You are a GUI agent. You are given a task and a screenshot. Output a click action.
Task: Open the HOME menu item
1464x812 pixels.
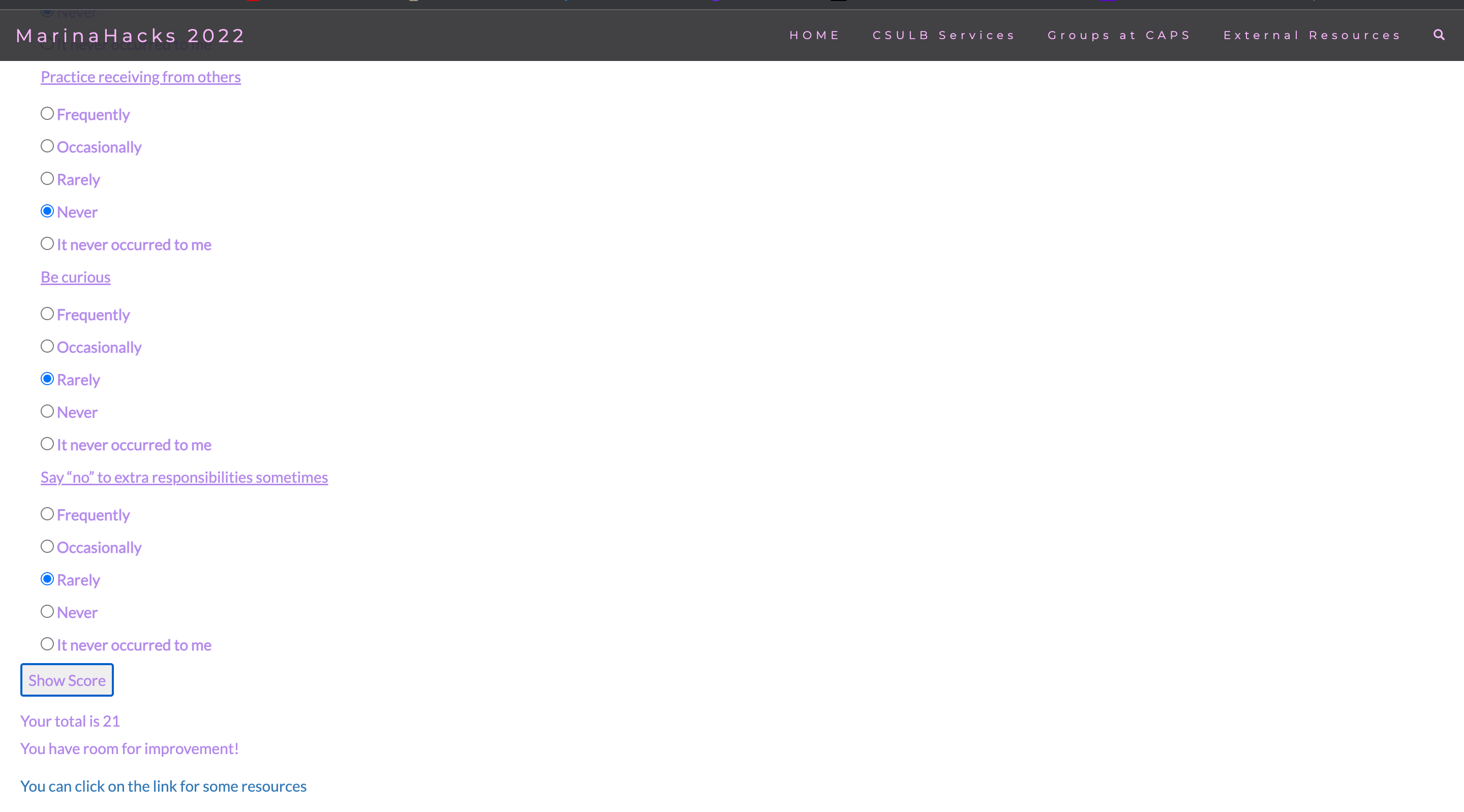(x=814, y=35)
